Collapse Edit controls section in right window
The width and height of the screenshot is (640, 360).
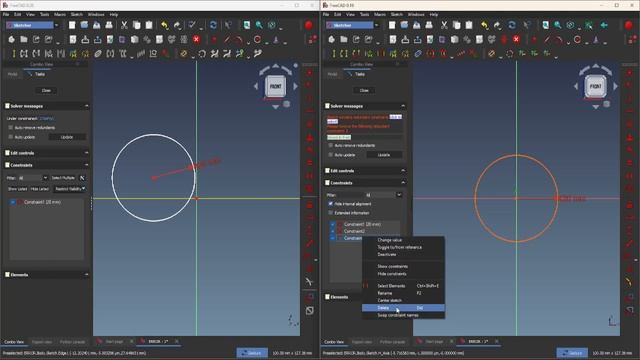click(403, 171)
